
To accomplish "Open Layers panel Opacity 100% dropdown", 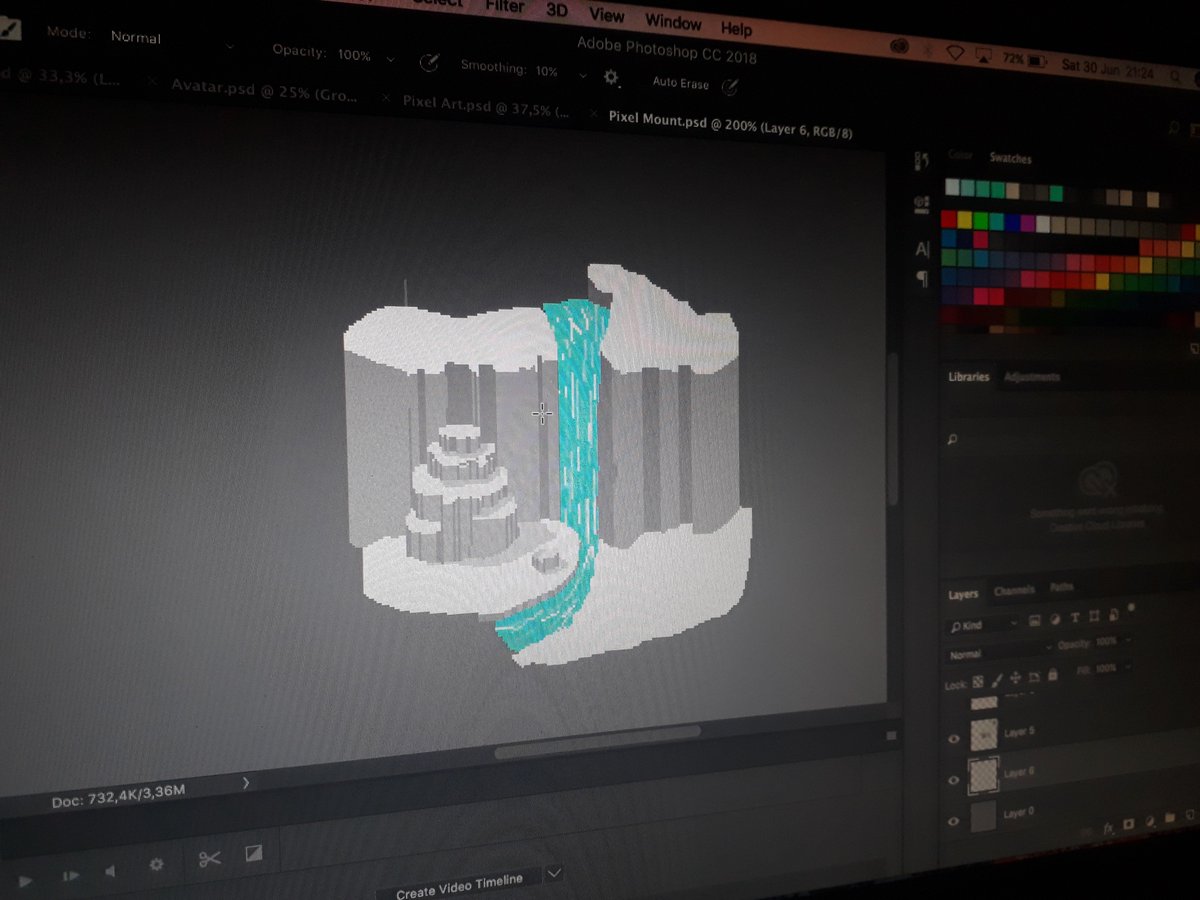I will (1127, 640).
